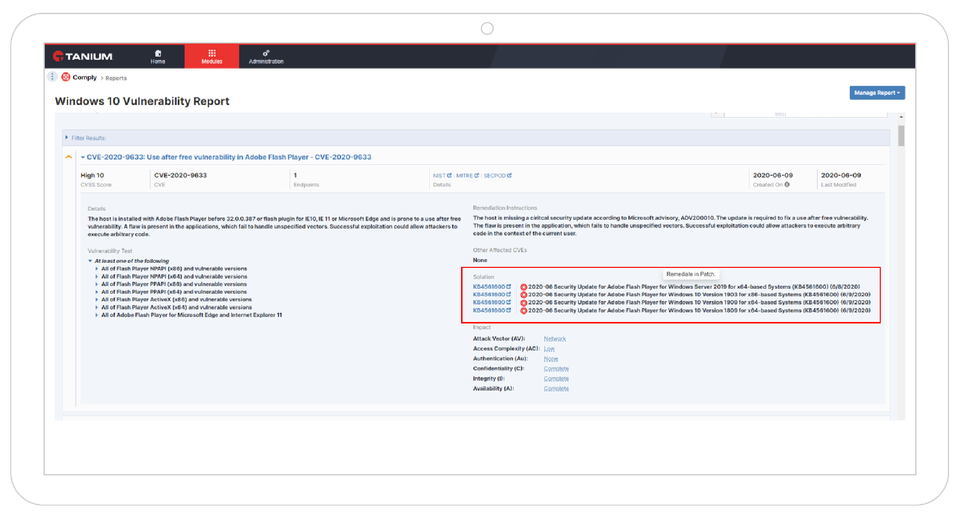This screenshot has height=517, width=960.
Task: Open the Manage Report dropdown
Action: (876, 93)
